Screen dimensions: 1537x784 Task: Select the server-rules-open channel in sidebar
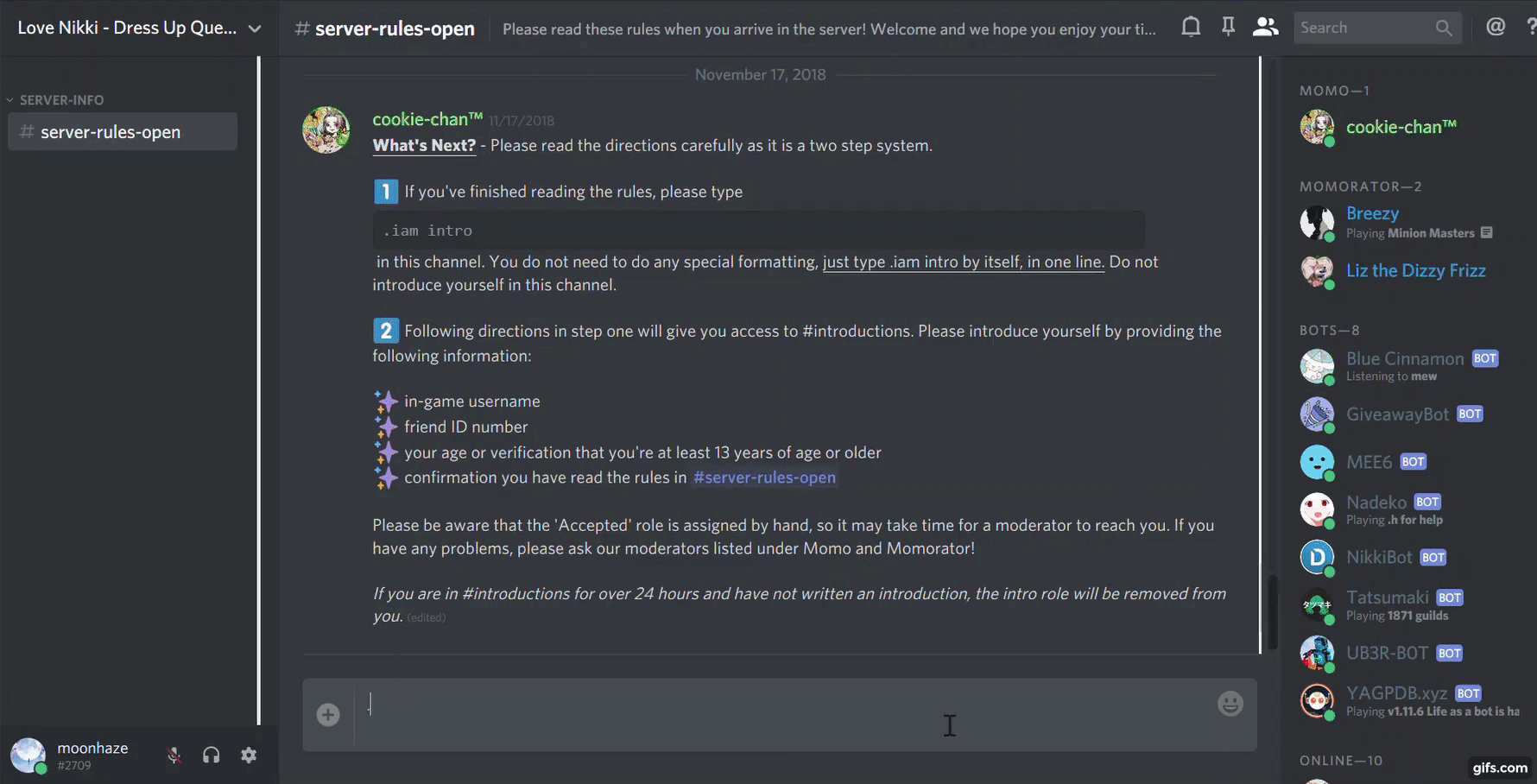pyautogui.click(x=123, y=131)
